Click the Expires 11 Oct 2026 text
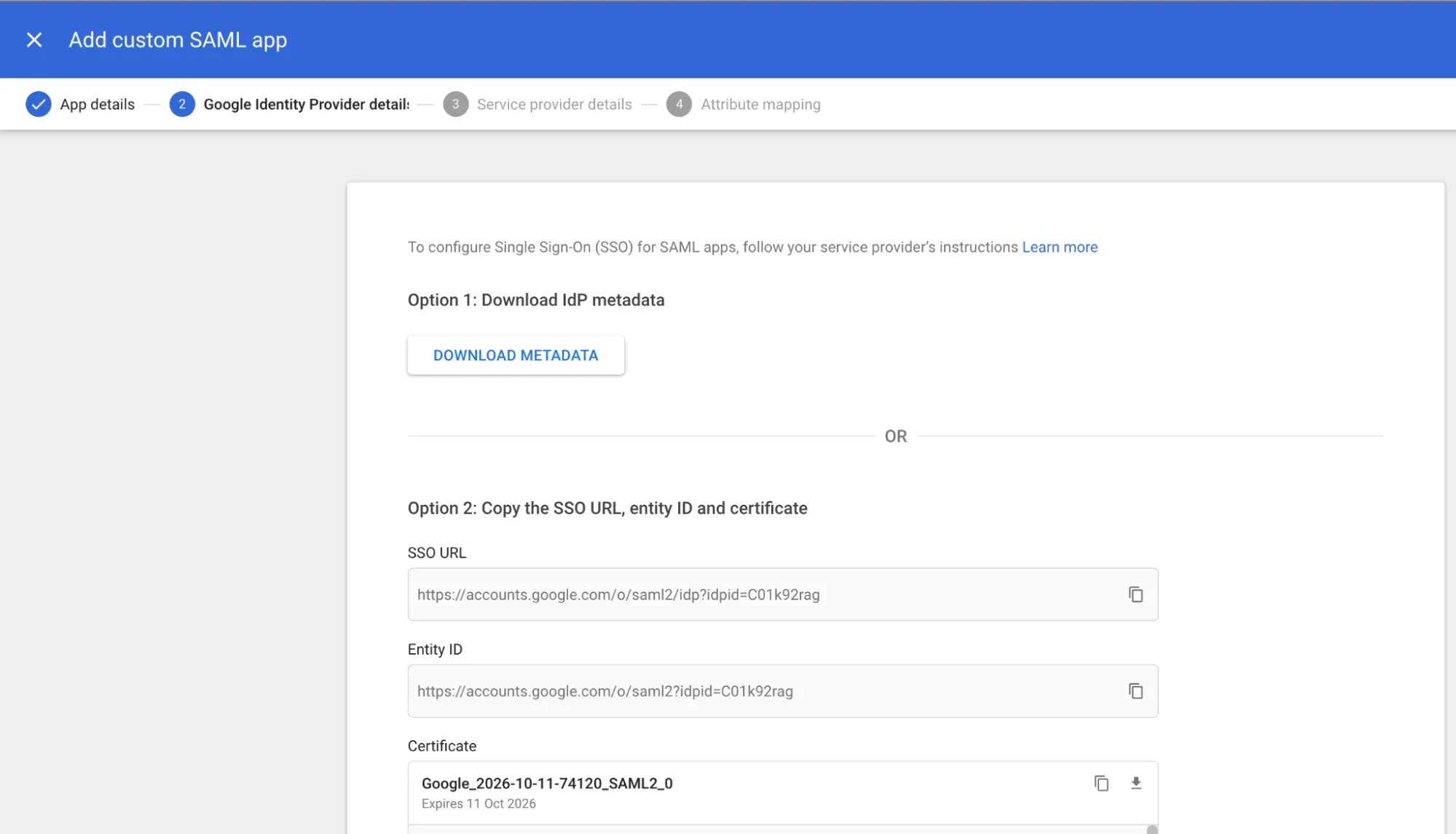The height and width of the screenshot is (834, 1456). (x=479, y=803)
